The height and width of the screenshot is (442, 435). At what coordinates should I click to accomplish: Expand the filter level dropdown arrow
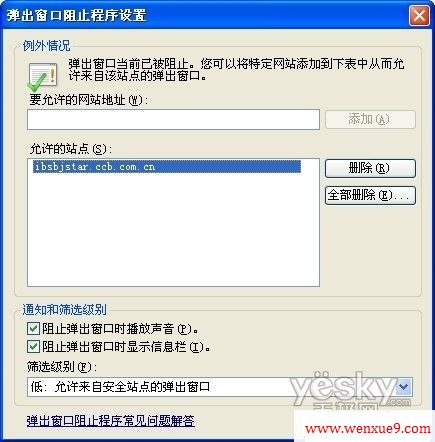[404, 387]
